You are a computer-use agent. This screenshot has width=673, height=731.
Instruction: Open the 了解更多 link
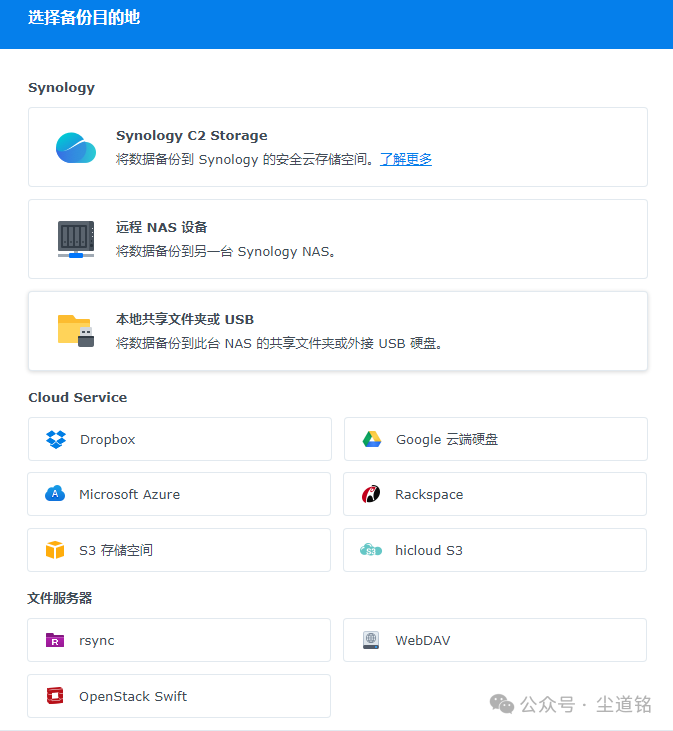coord(406,159)
